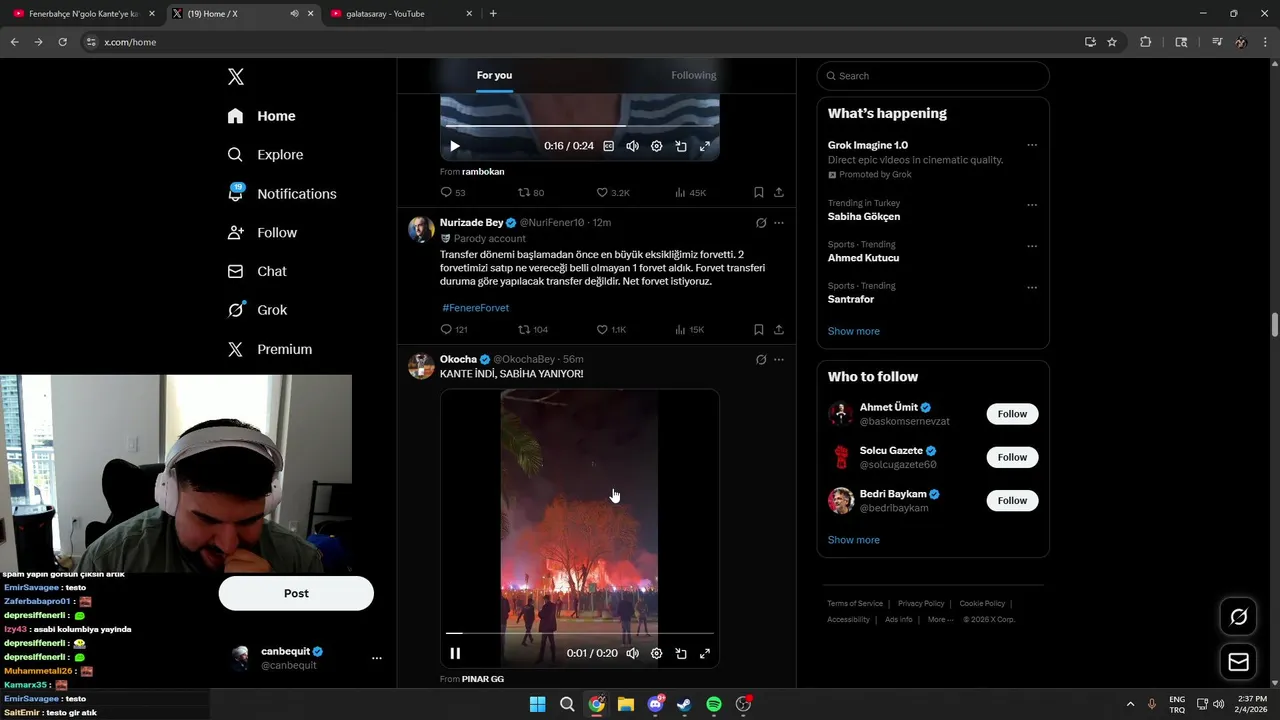This screenshot has width=1280, height=720.
Task: Share the Nurizade Bey post
Action: tap(779, 329)
